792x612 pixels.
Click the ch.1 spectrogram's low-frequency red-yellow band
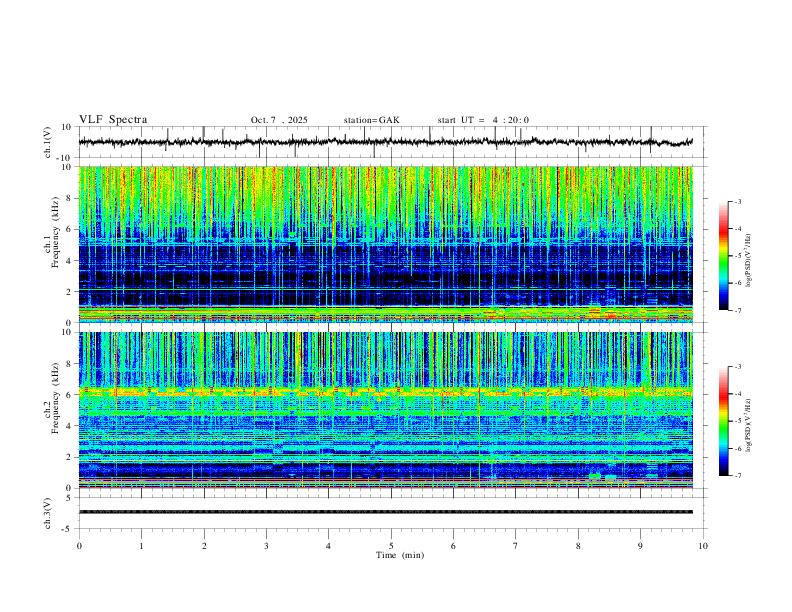tap(385, 314)
